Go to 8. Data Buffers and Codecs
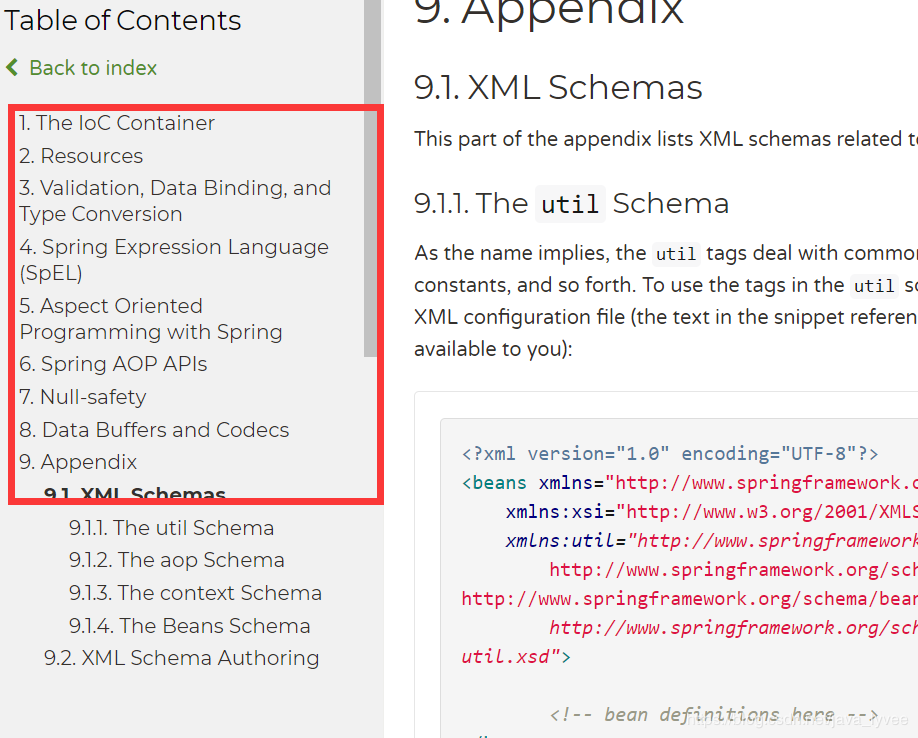918x738 pixels. [154, 430]
